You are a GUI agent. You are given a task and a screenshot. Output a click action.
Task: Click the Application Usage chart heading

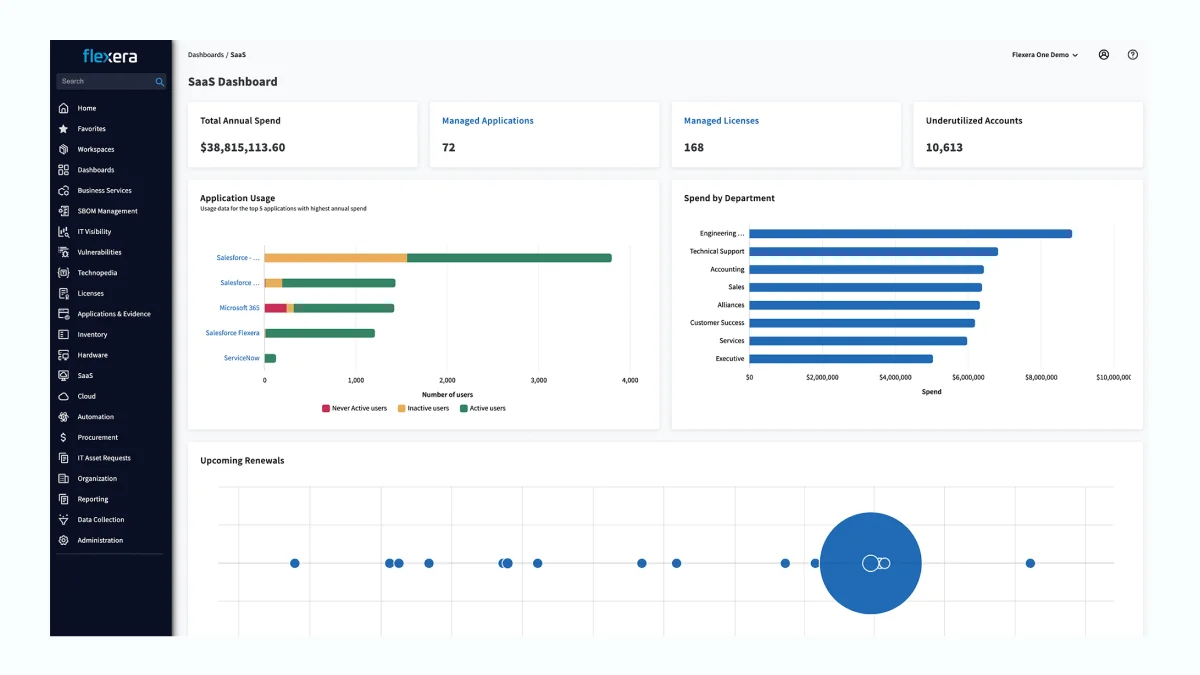pyautogui.click(x=237, y=198)
